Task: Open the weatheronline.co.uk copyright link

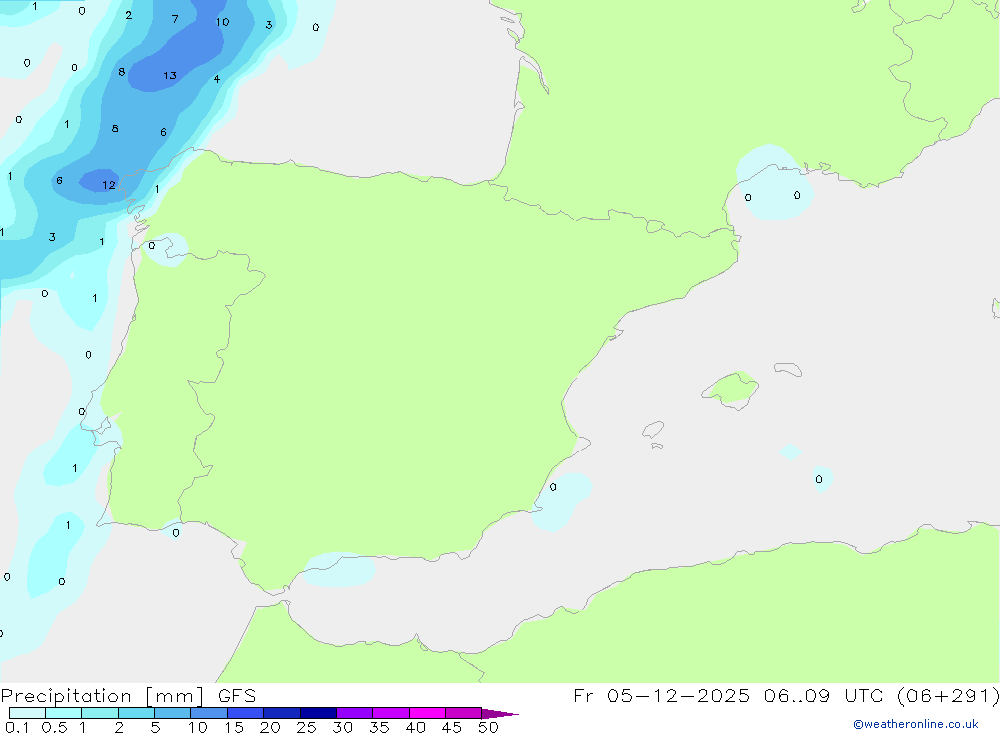Action: (x=916, y=724)
